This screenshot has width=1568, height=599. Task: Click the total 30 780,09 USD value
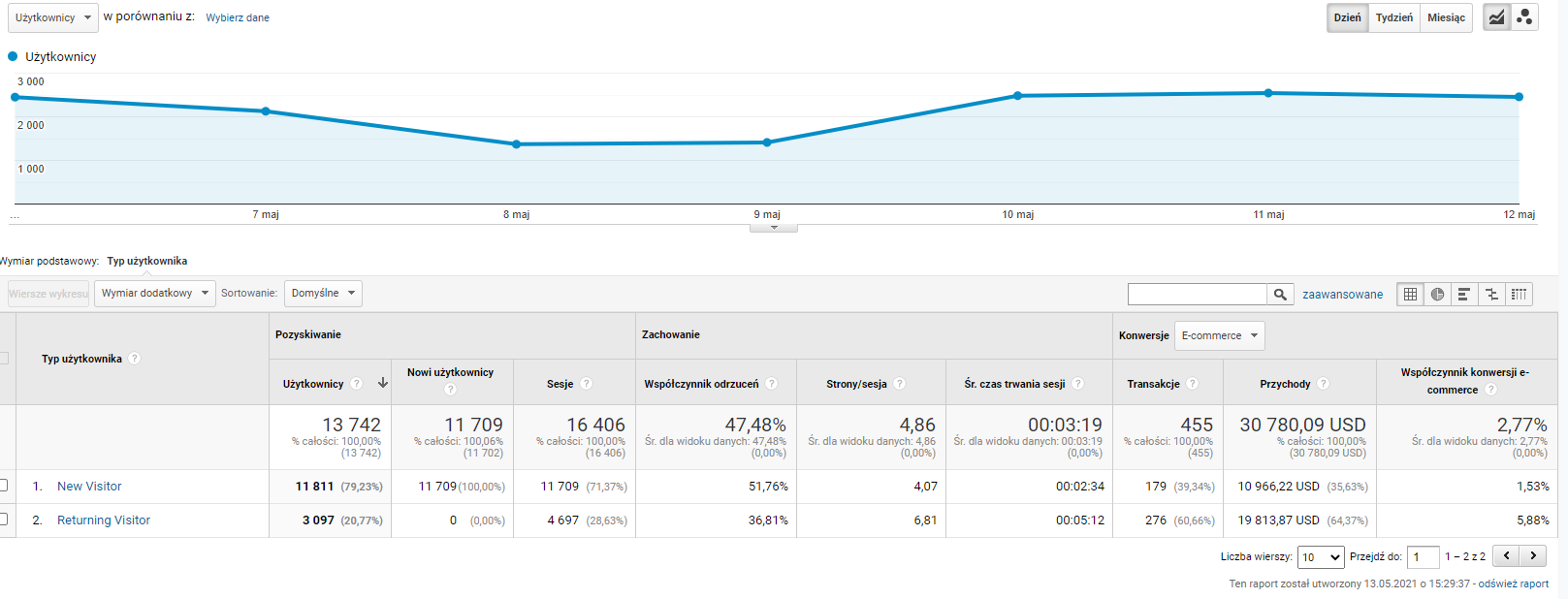pos(1302,425)
